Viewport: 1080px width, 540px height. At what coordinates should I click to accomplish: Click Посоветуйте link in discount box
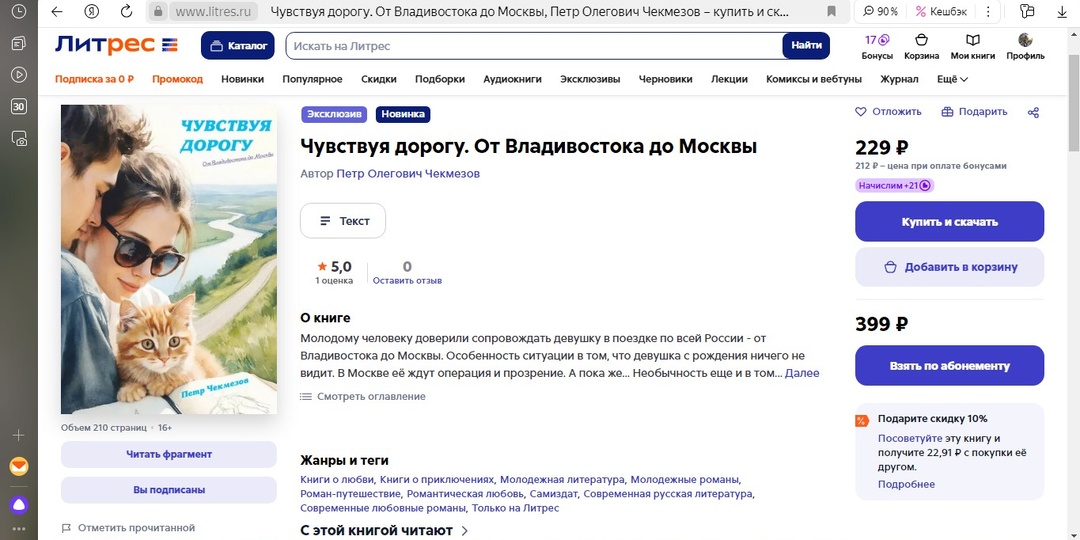[910, 438]
